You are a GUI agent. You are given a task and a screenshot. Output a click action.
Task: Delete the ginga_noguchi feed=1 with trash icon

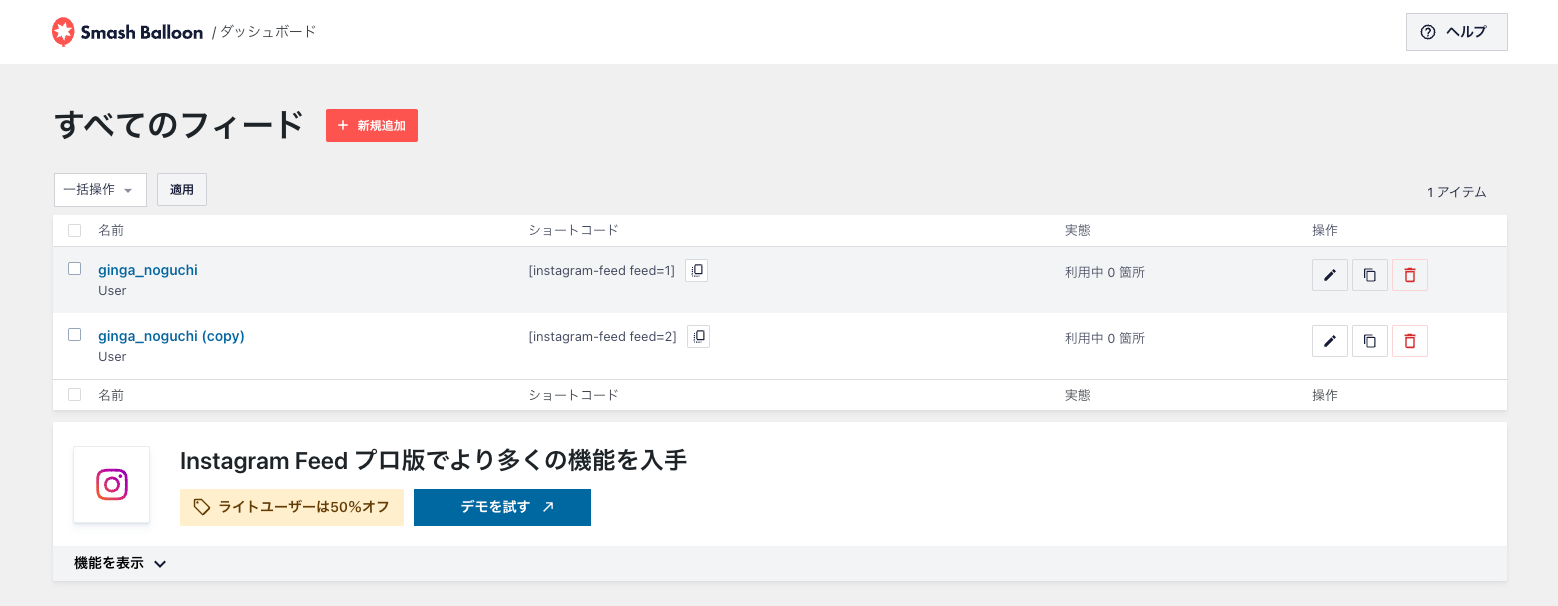[x=1410, y=275]
